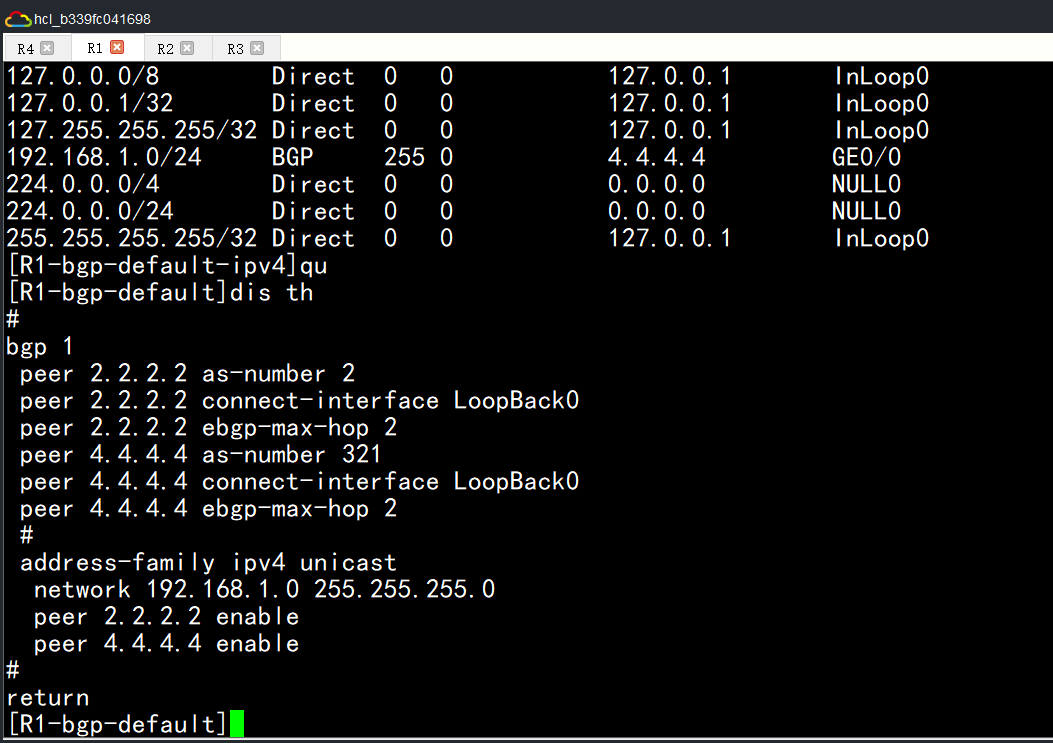Click the "peer 2.2.2.2 enable" line
The height and width of the screenshot is (743, 1053).
(x=166, y=616)
